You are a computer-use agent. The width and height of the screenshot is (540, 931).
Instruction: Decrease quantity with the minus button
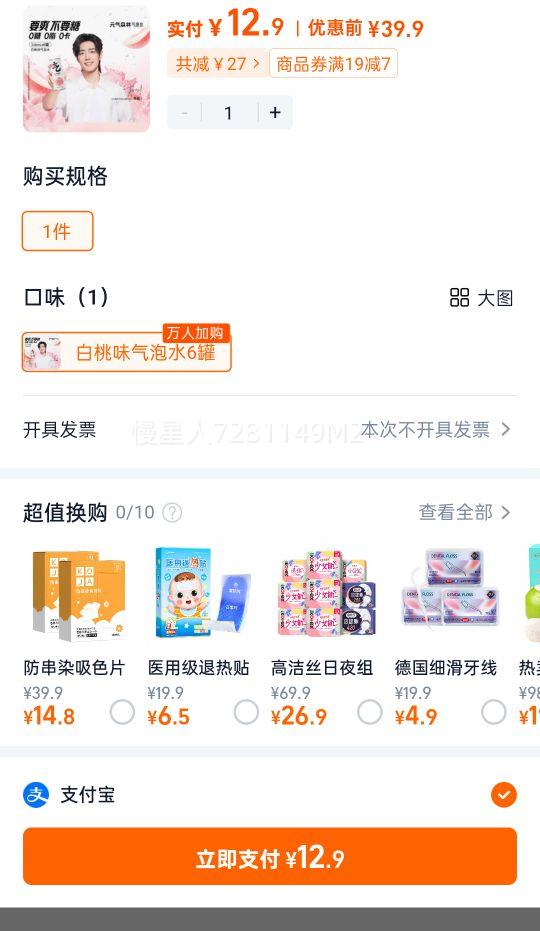click(184, 113)
